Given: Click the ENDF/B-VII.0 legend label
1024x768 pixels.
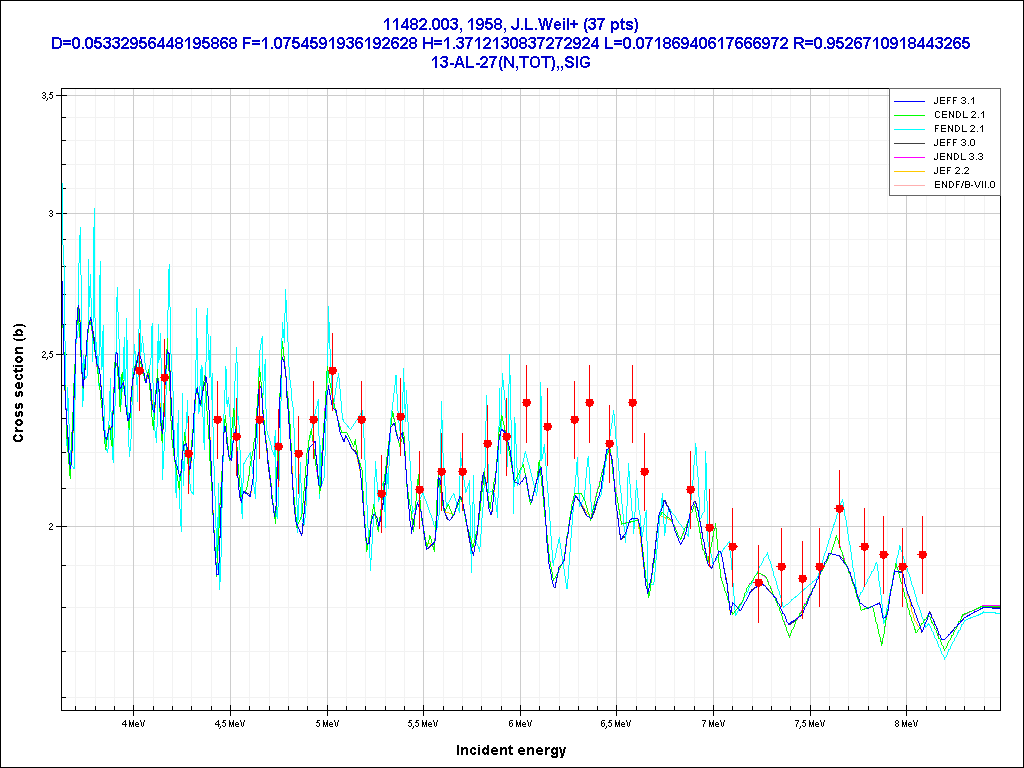Looking at the screenshot, I should click(964, 185).
